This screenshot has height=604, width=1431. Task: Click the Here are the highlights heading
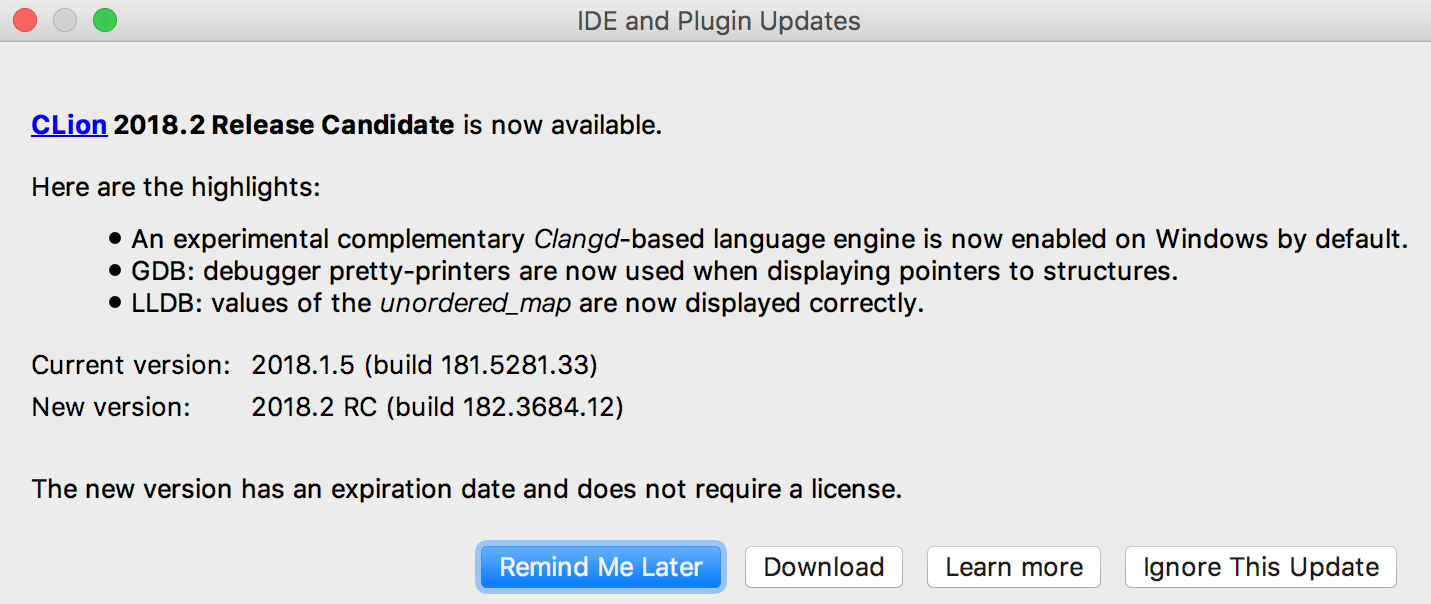point(175,186)
